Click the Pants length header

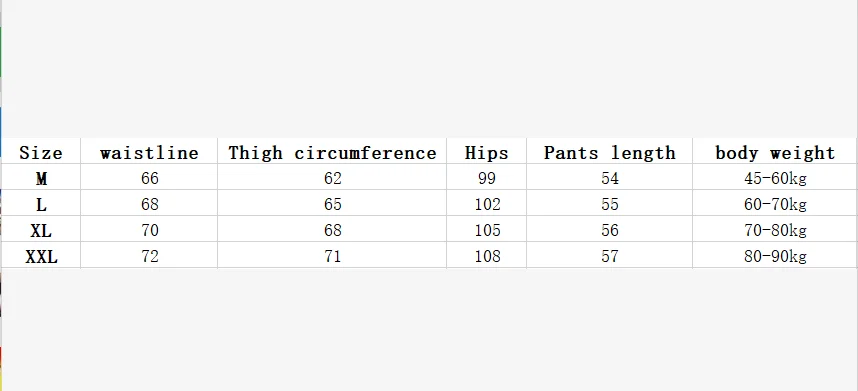click(610, 153)
